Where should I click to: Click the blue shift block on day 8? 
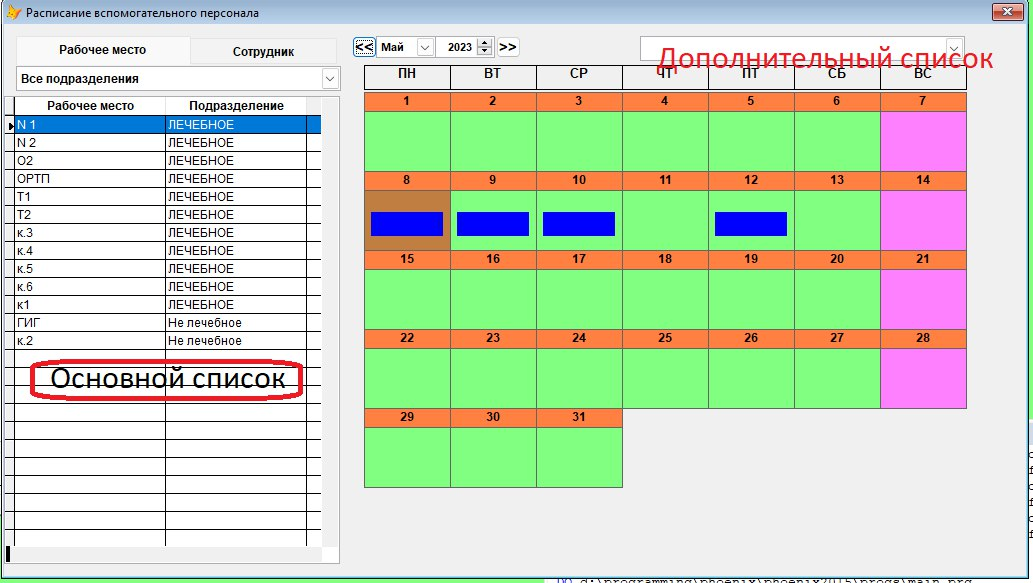click(x=406, y=224)
